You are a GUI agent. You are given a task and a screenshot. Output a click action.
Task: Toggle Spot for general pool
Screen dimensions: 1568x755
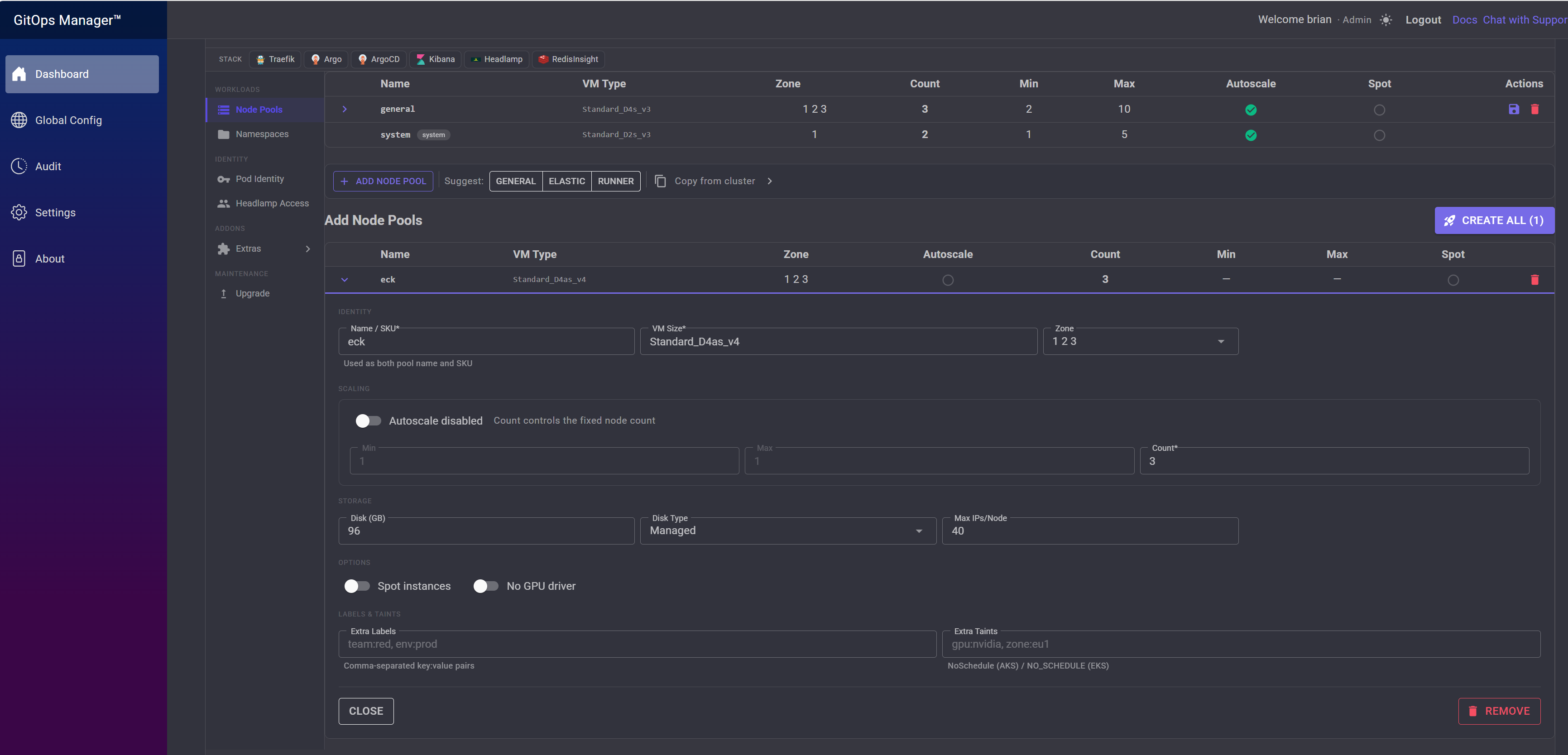(1379, 110)
